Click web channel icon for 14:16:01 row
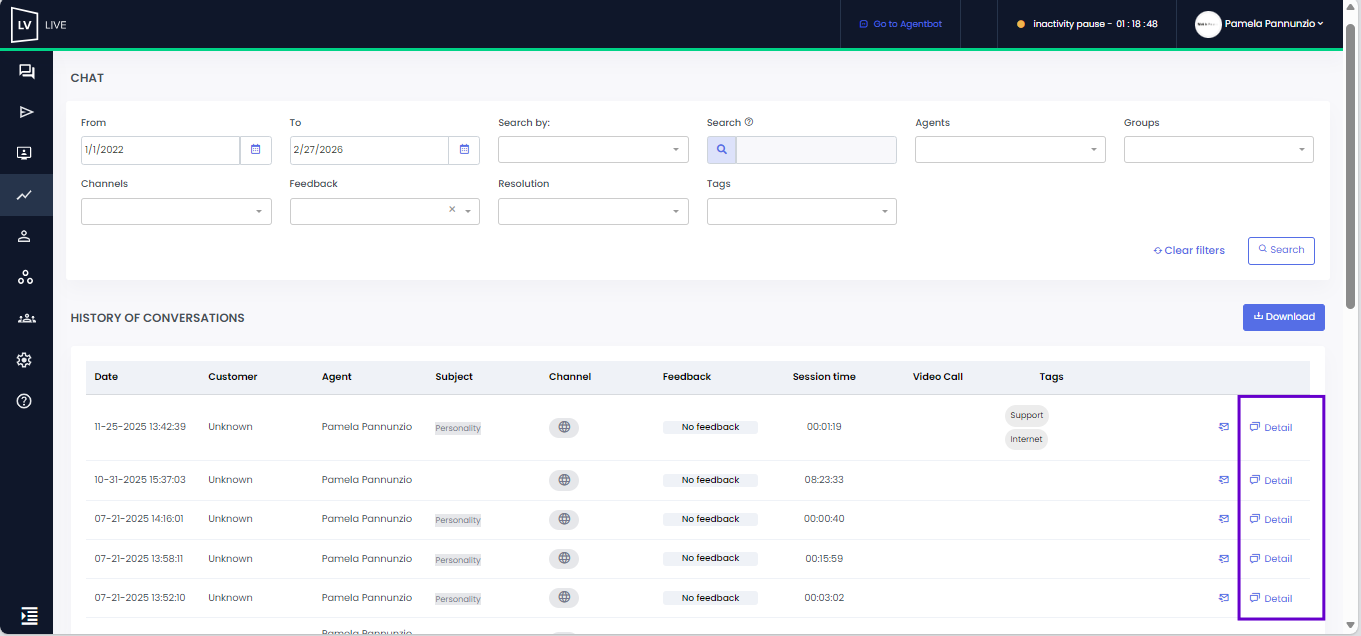 click(x=564, y=519)
